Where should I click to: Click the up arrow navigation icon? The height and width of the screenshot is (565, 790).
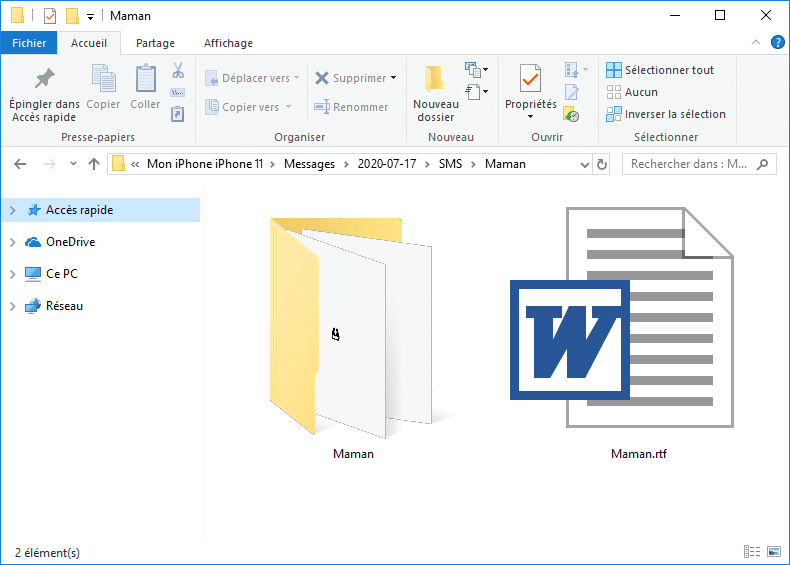click(x=94, y=164)
